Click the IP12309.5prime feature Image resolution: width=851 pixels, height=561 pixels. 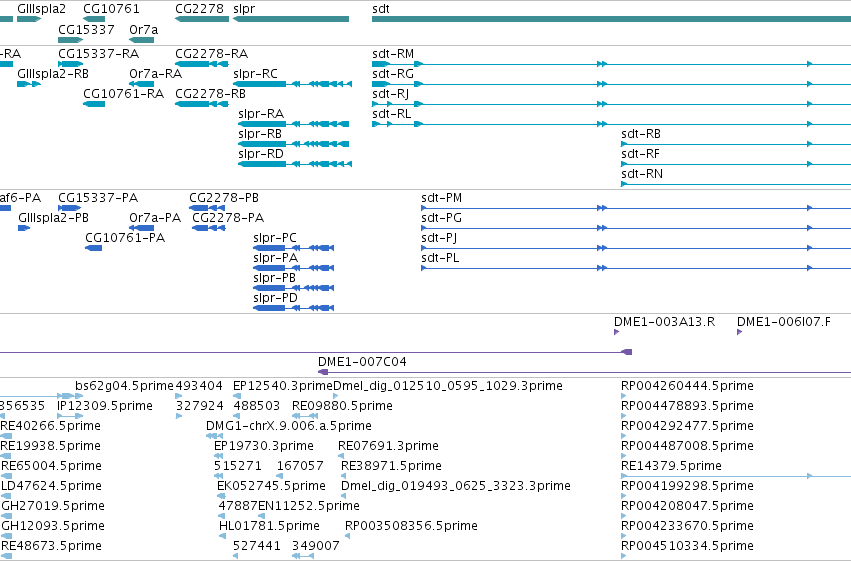pyautogui.click(x=70, y=416)
